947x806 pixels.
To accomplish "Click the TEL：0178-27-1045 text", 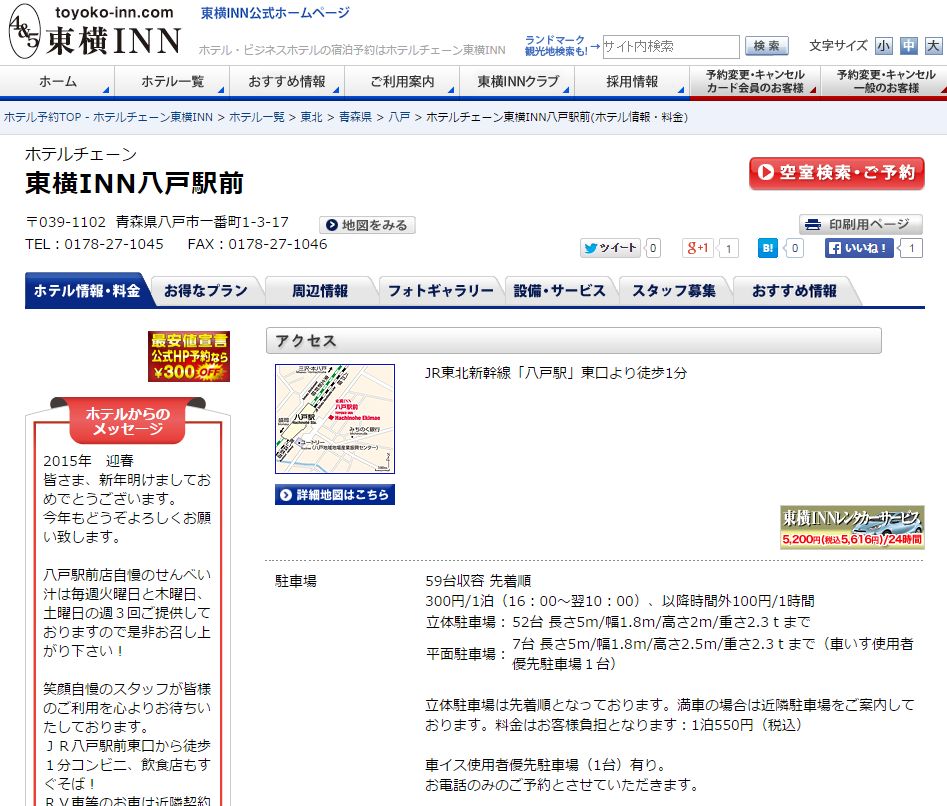I will (94, 244).
